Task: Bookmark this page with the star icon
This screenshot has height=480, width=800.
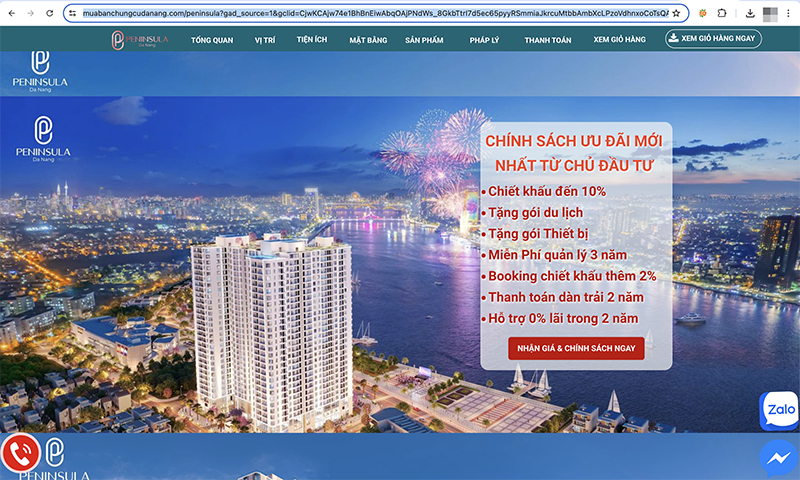Action: point(677,13)
